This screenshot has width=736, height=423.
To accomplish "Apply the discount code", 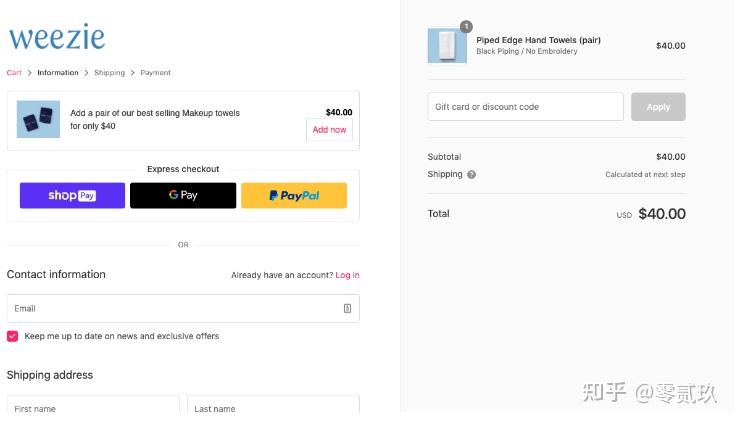I will click(658, 107).
